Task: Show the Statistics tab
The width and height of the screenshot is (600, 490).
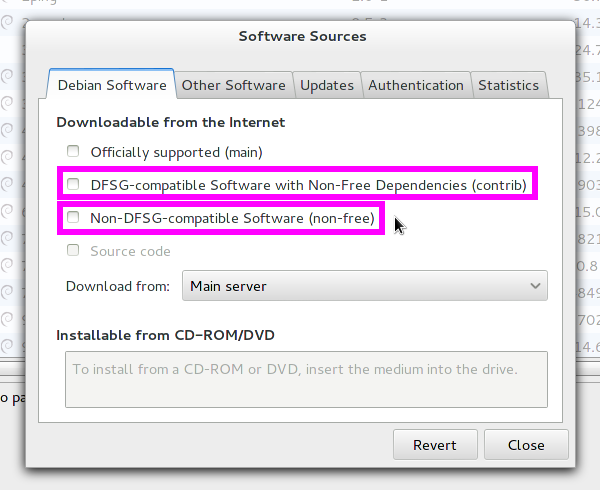Action: (x=508, y=85)
